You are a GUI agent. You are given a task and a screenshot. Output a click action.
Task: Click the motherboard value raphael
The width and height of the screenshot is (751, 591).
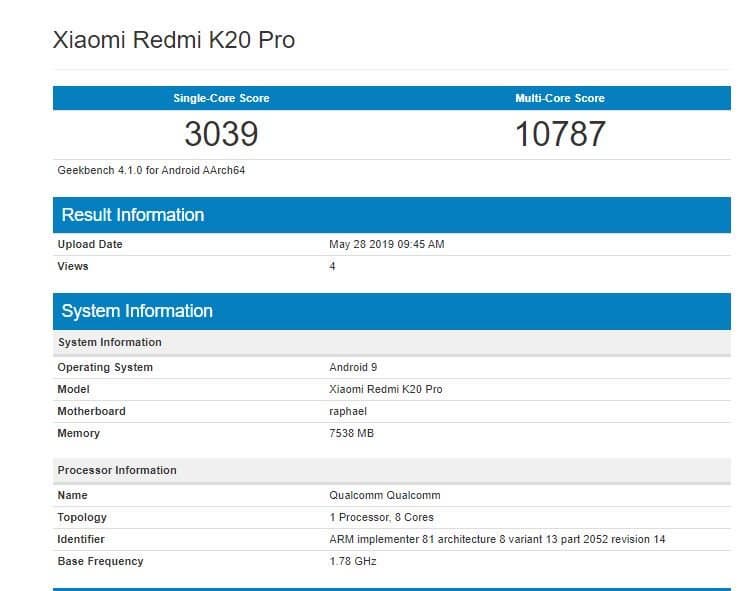[x=348, y=411]
